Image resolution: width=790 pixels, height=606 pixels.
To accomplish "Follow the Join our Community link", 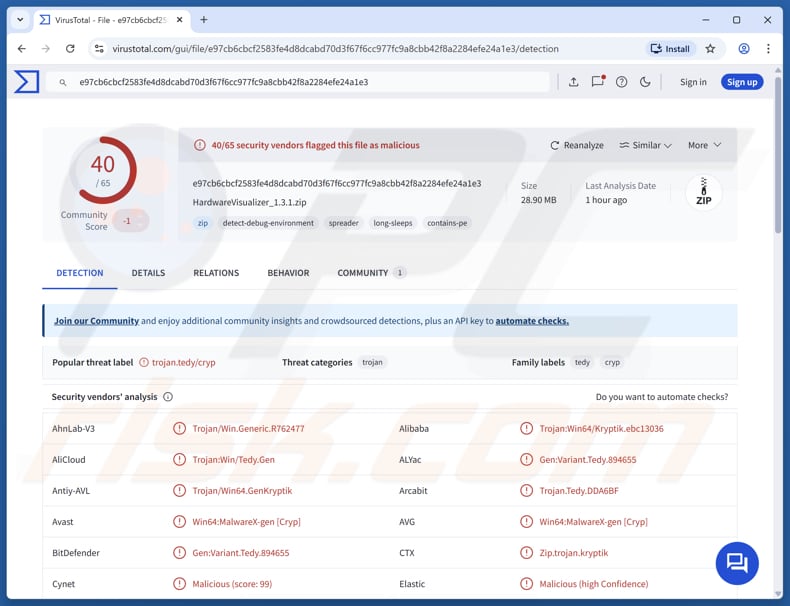I will [96, 321].
